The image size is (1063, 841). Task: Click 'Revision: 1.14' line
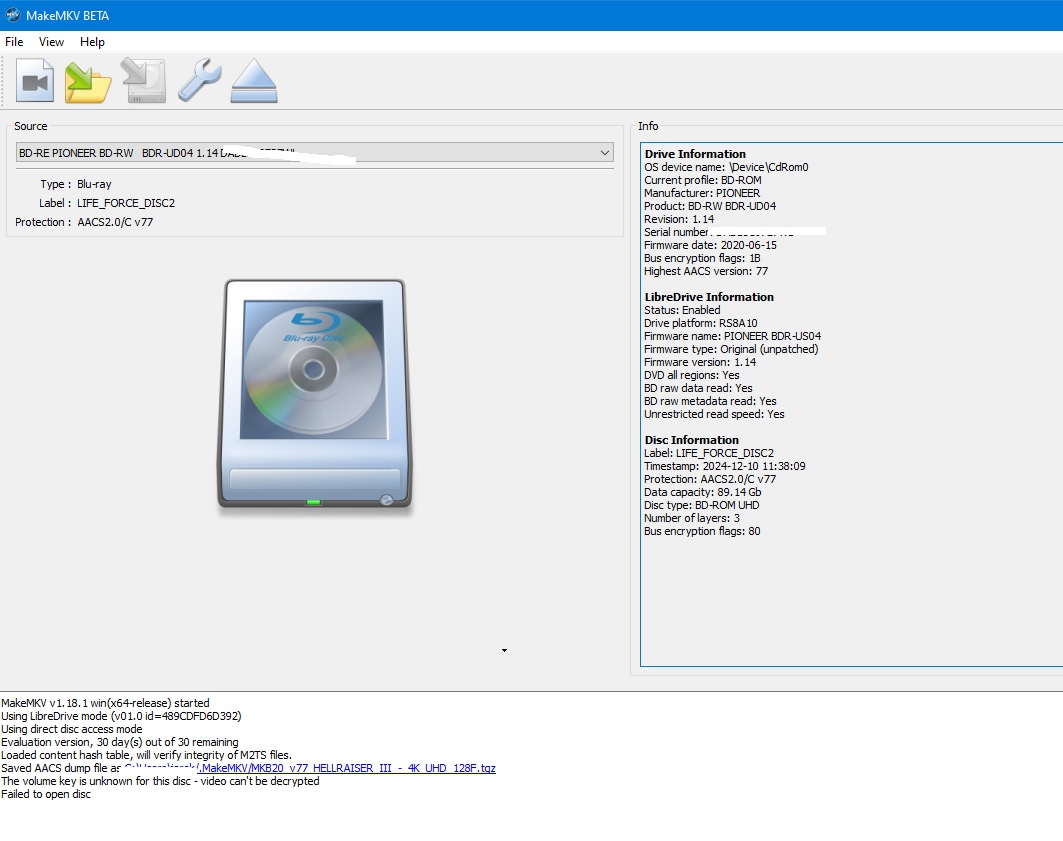point(679,219)
